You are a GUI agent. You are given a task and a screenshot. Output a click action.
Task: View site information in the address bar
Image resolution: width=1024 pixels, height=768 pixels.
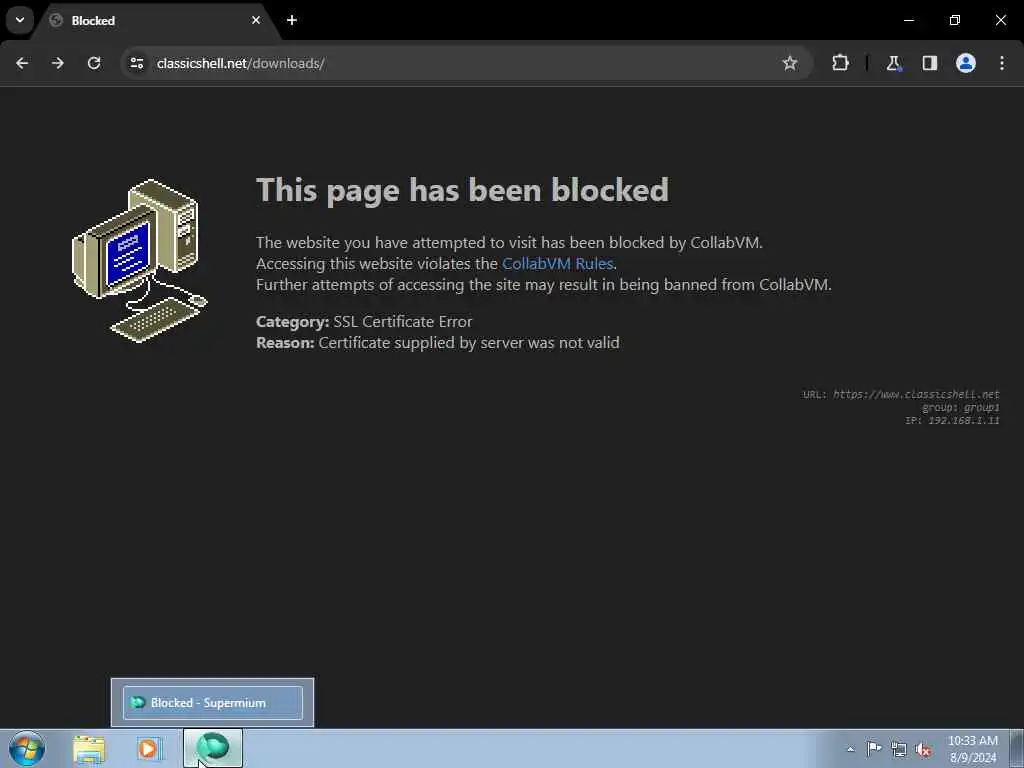point(136,63)
